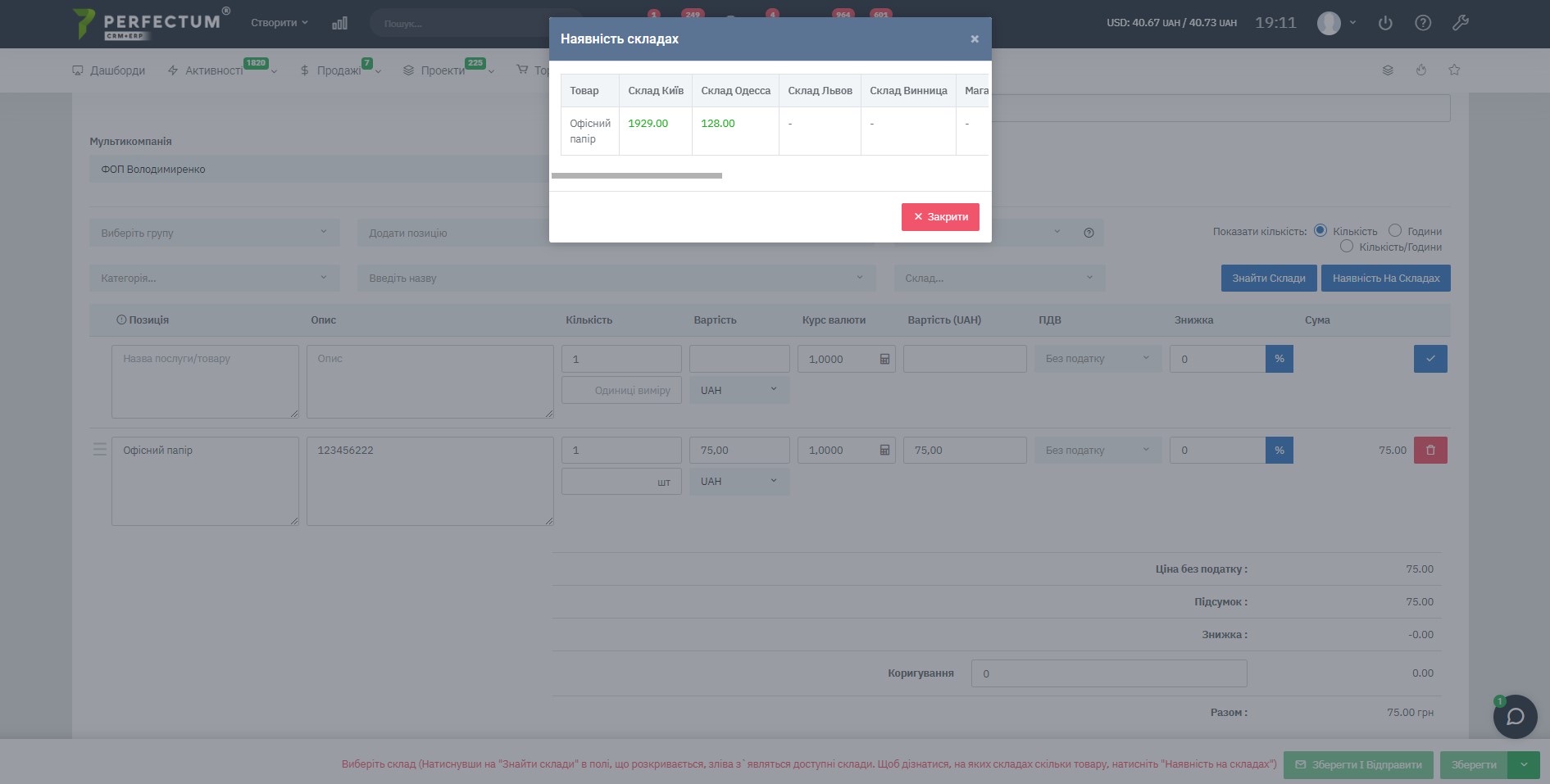
Task: Click the blue checkmark add item button
Action: pos(1430,359)
